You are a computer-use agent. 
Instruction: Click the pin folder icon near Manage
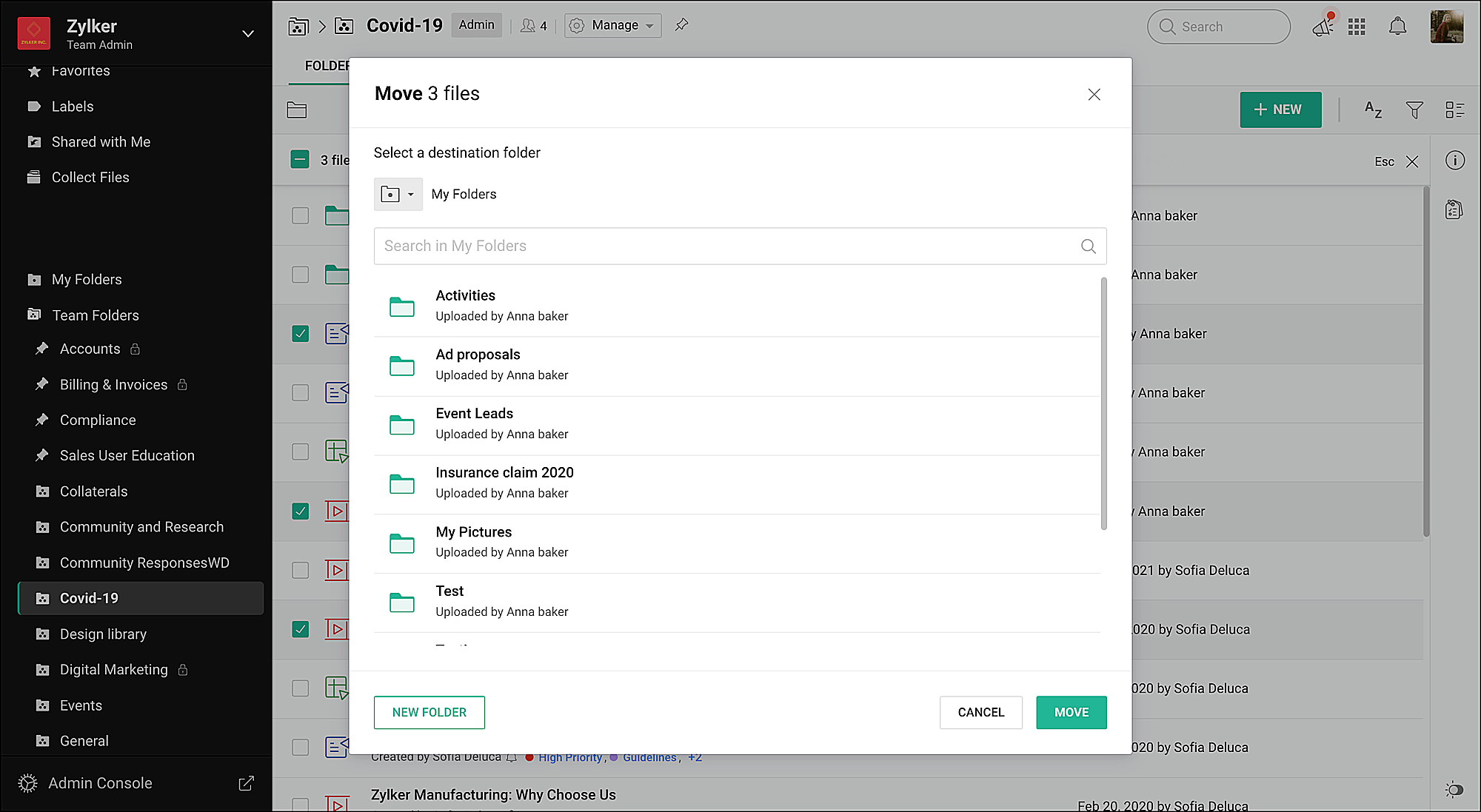pyautogui.click(x=681, y=25)
